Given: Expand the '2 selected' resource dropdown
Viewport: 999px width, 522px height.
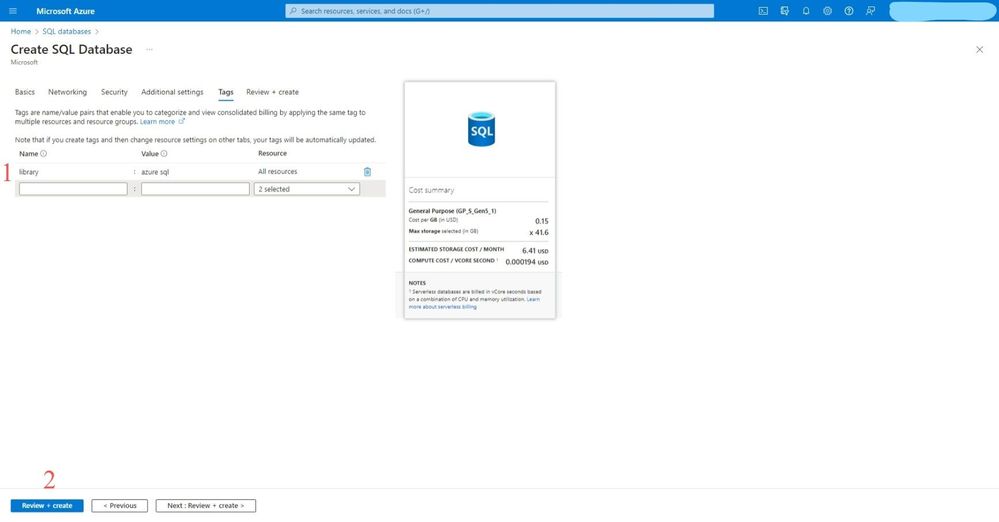Looking at the screenshot, I should 306,189.
